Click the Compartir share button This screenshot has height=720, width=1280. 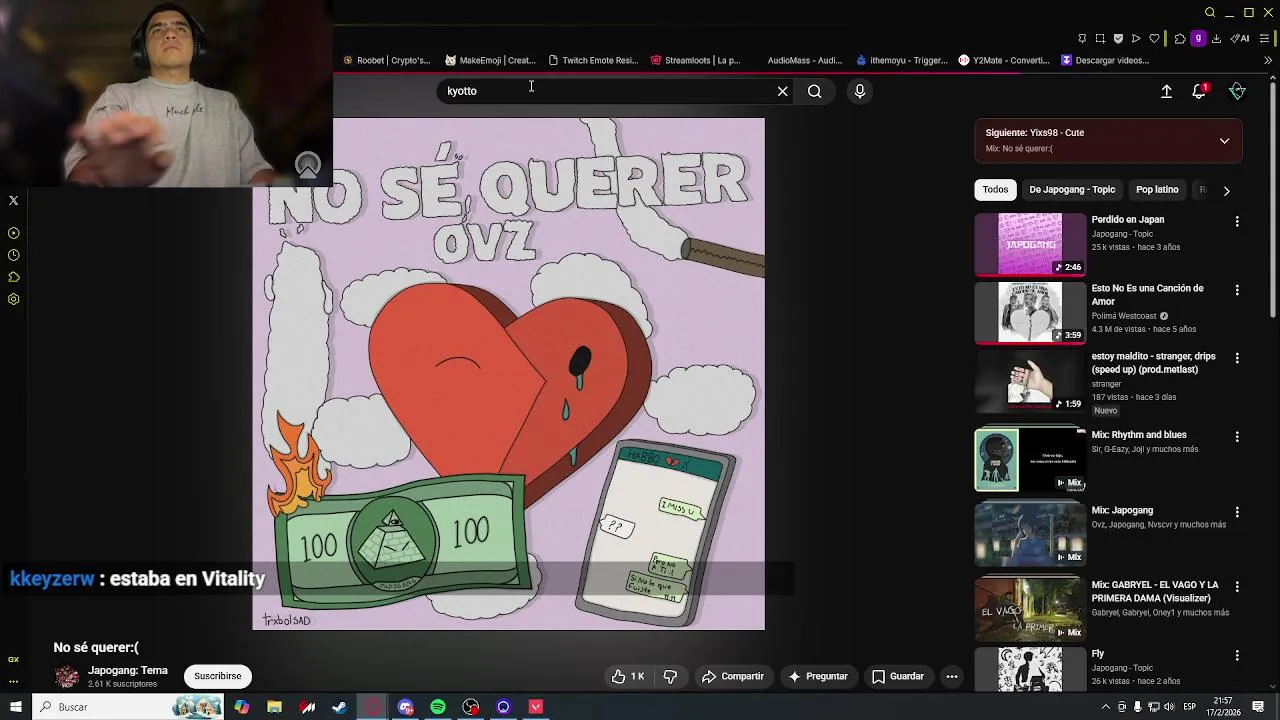pos(733,677)
